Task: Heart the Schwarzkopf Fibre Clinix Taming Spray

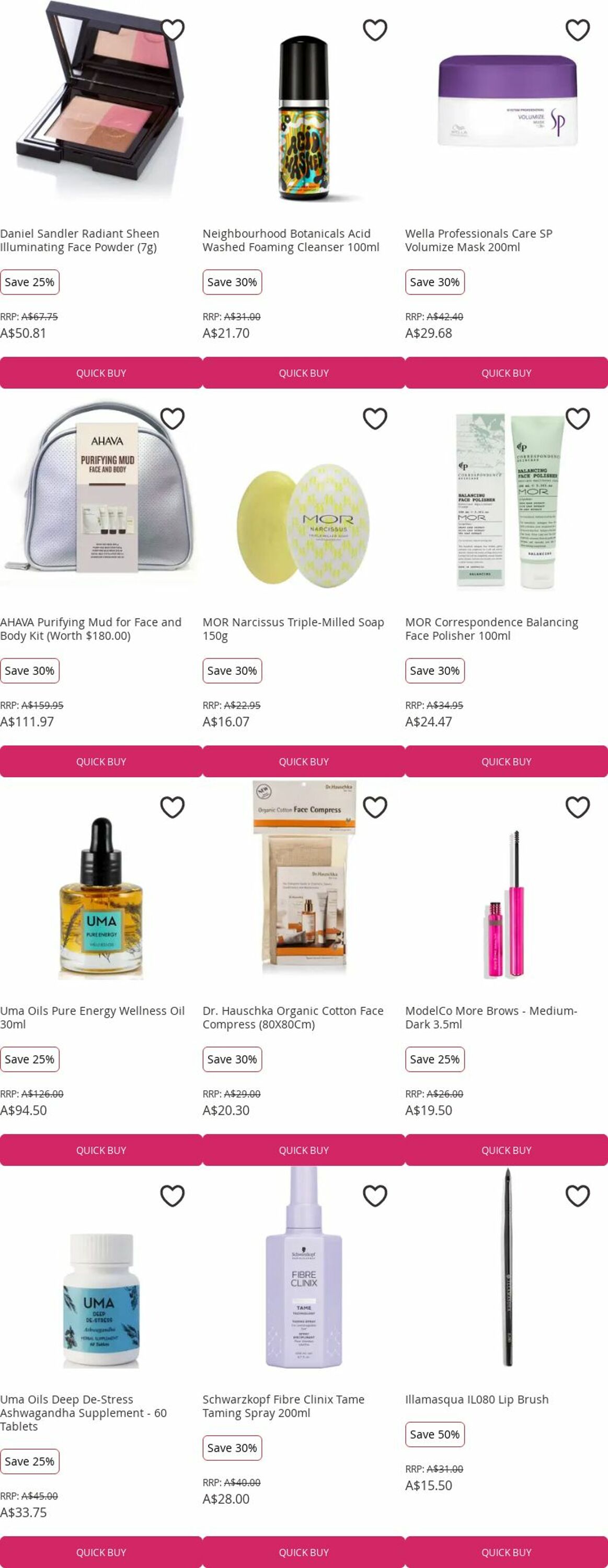Action: coord(375,1195)
